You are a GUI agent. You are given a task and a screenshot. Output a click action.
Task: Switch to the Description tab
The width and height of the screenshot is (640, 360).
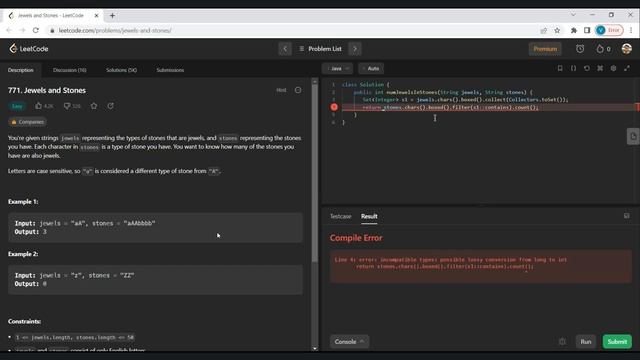pos(21,70)
